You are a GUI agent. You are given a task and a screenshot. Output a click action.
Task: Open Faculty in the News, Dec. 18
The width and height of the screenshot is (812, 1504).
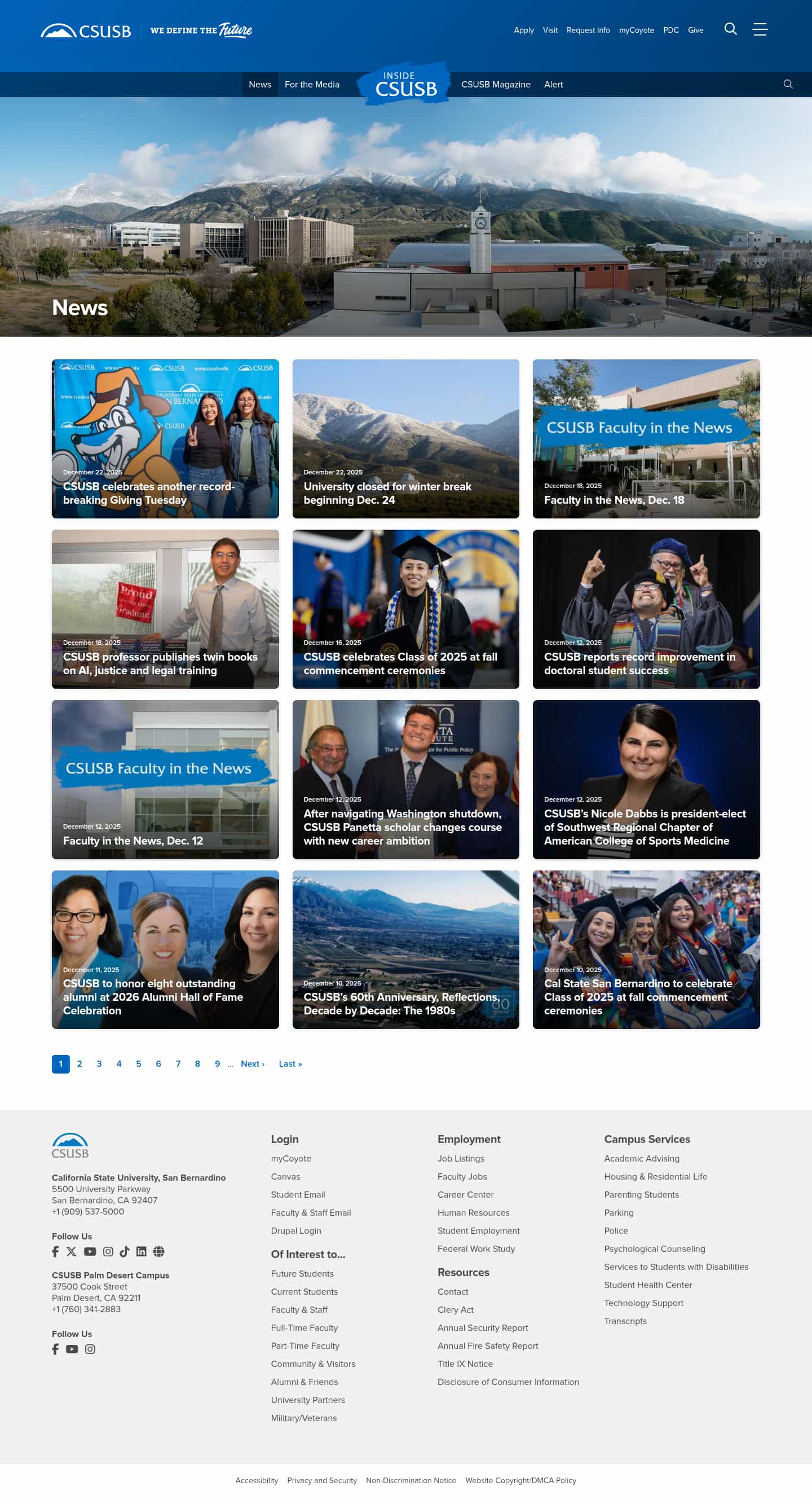pos(646,438)
